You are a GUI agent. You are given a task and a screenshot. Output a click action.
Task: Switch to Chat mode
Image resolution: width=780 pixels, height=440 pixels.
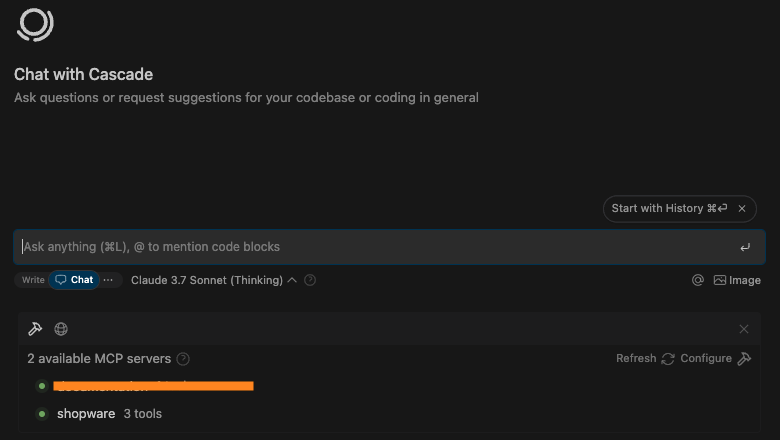tap(74, 280)
